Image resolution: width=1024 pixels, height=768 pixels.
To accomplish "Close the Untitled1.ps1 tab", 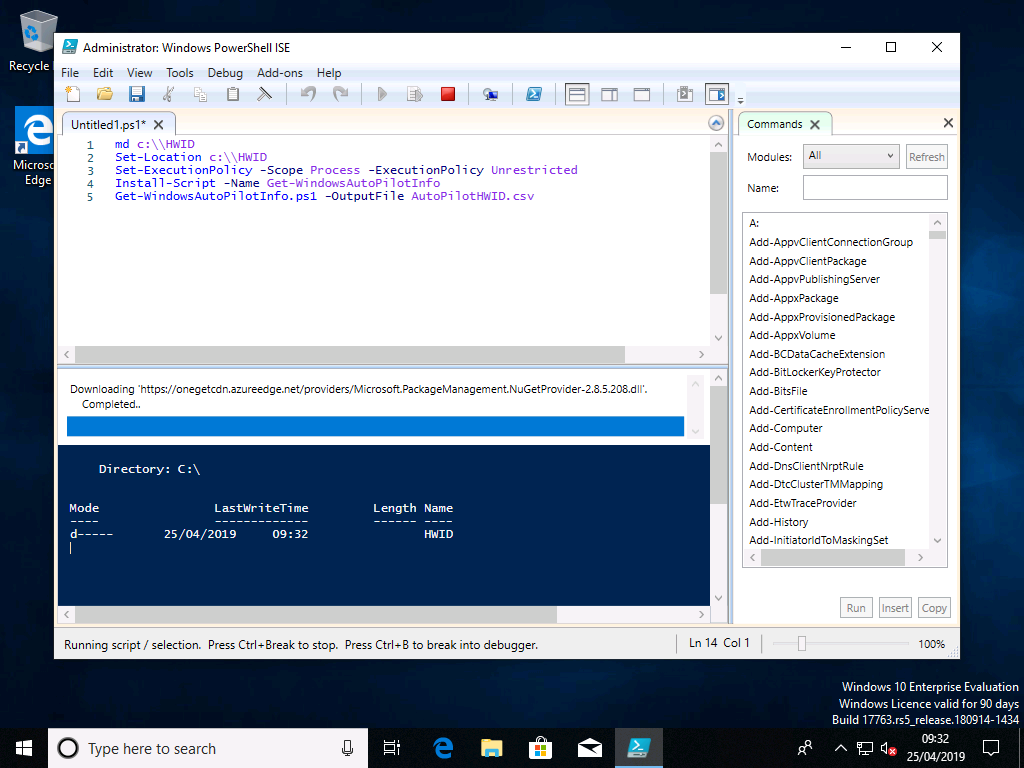I will pos(158,124).
